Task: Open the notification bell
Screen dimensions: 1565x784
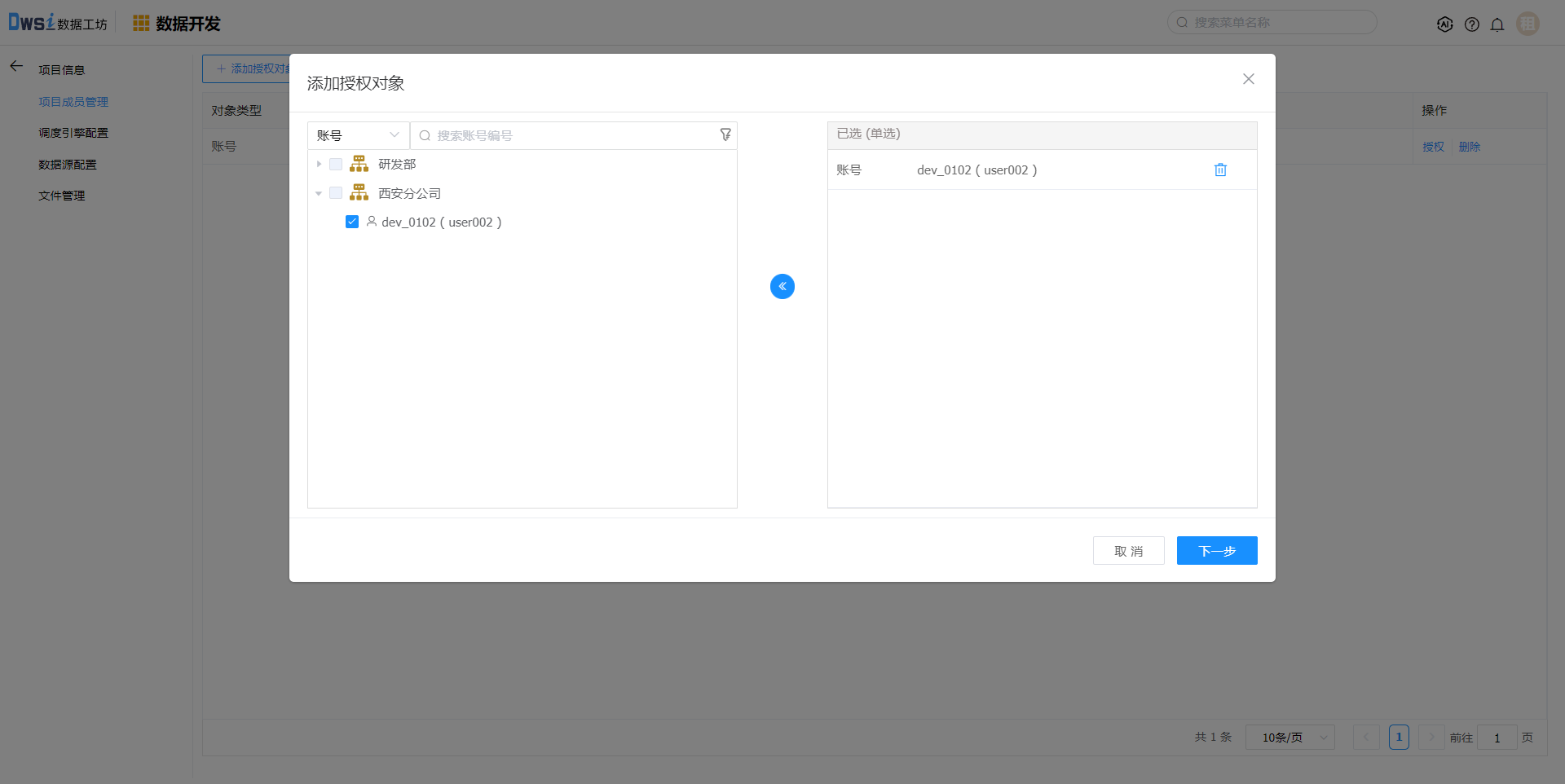Action: point(1497,24)
